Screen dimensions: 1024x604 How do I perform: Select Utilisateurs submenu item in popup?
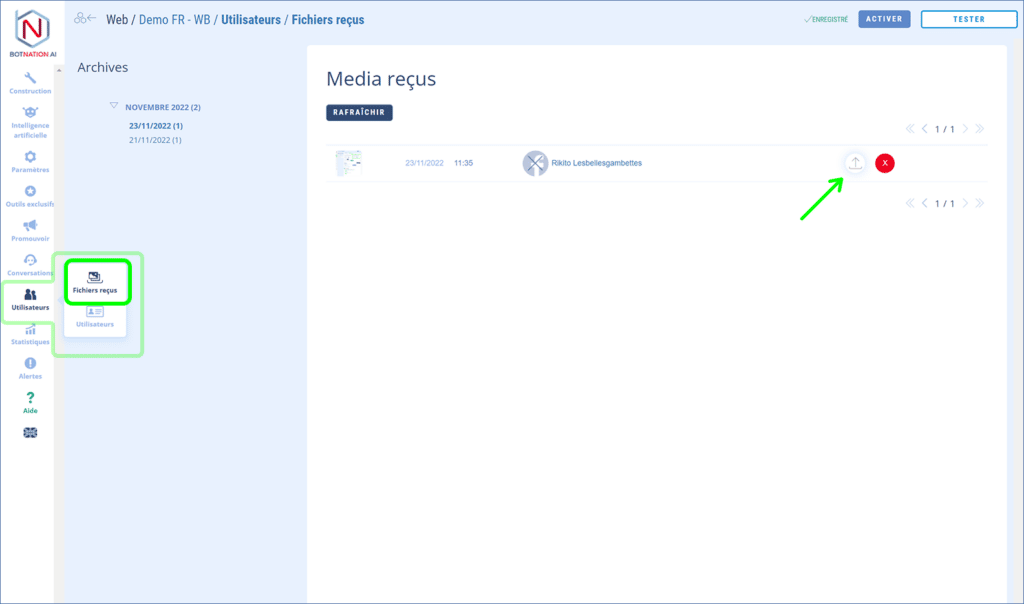95,317
